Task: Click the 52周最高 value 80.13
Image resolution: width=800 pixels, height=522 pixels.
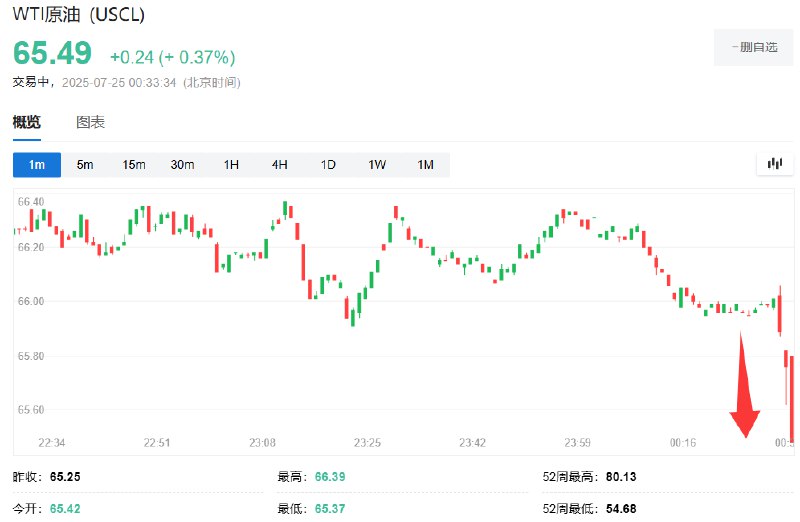Action: 621,477
